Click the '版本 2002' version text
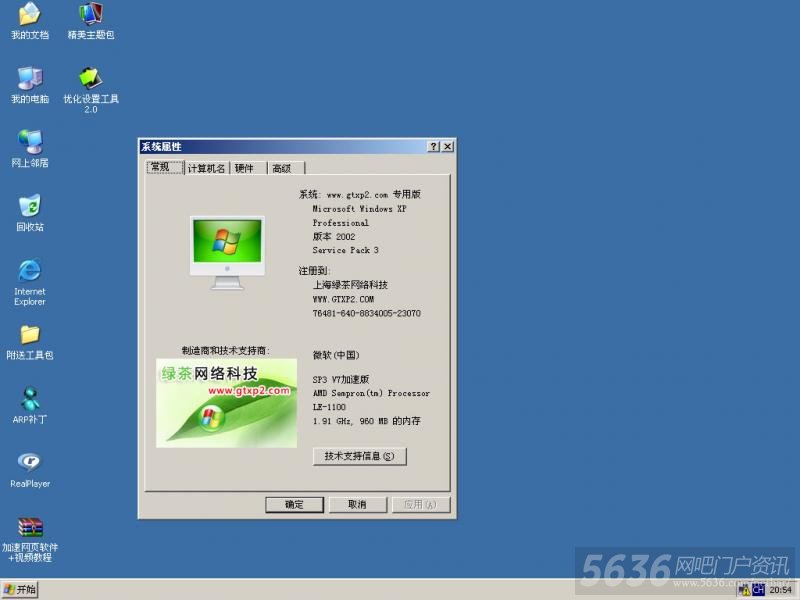The image size is (800, 600). [334, 236]
